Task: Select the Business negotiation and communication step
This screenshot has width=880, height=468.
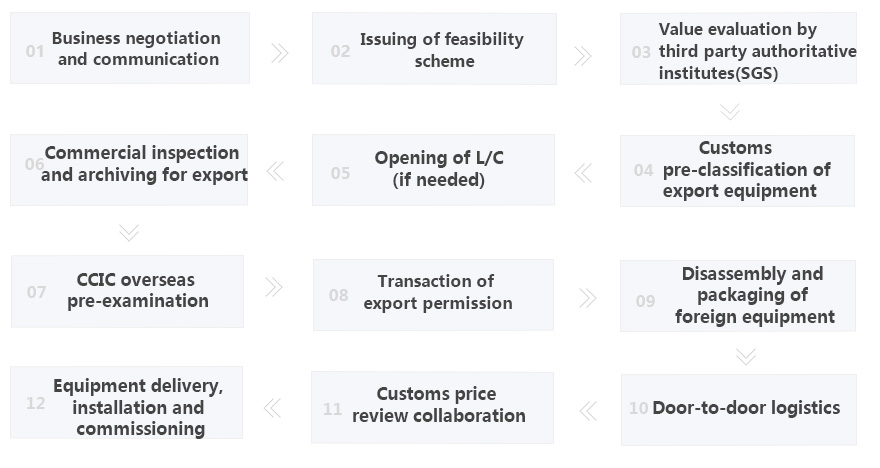Action: pyautogui.click(x=130, y=48)
